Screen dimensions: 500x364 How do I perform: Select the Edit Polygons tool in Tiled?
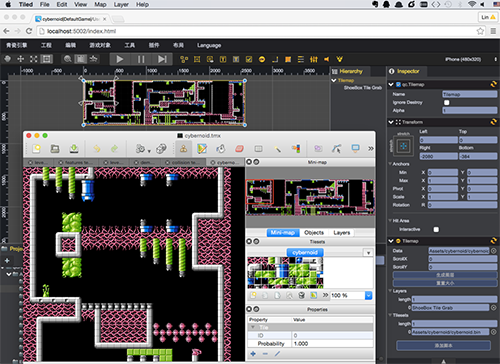click(x=337, y=148)
